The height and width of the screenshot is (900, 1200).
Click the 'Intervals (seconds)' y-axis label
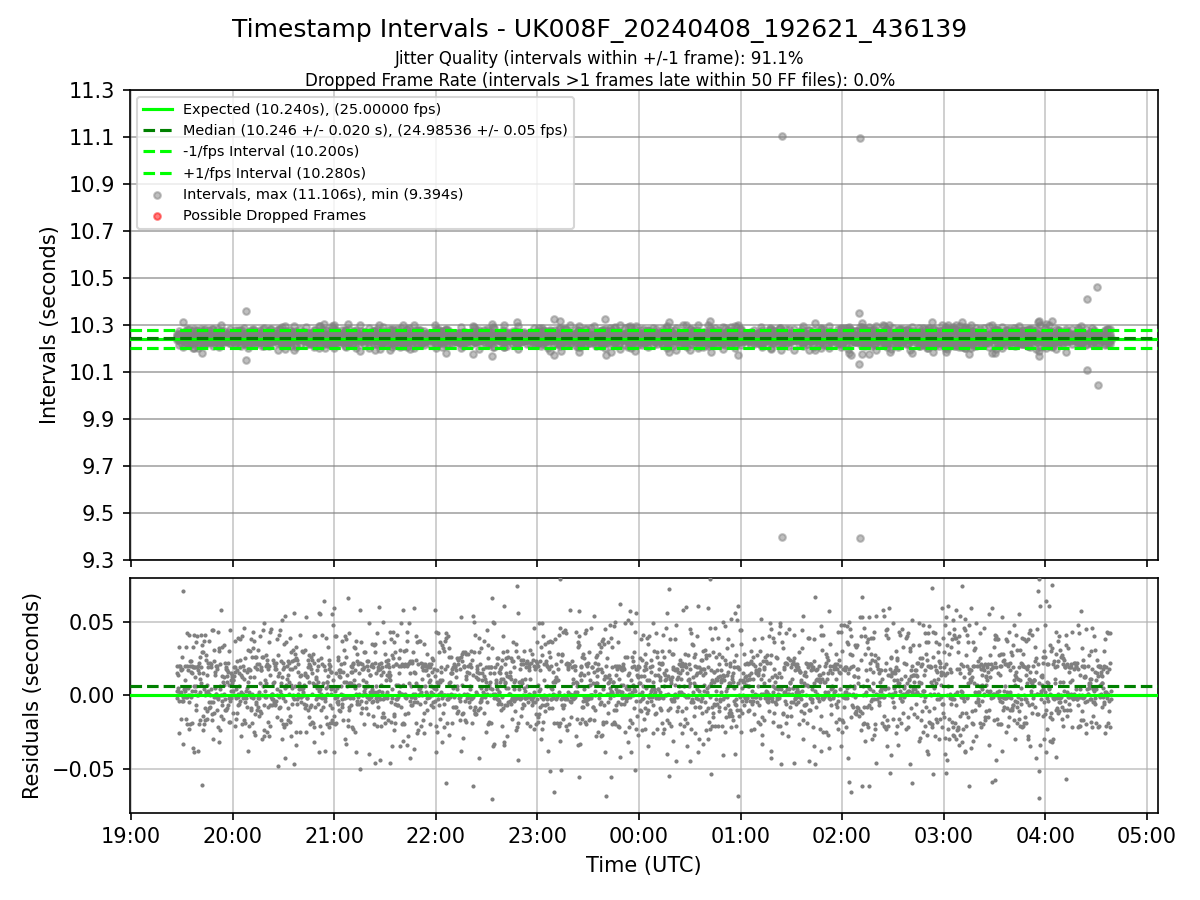tap(49, 325)
